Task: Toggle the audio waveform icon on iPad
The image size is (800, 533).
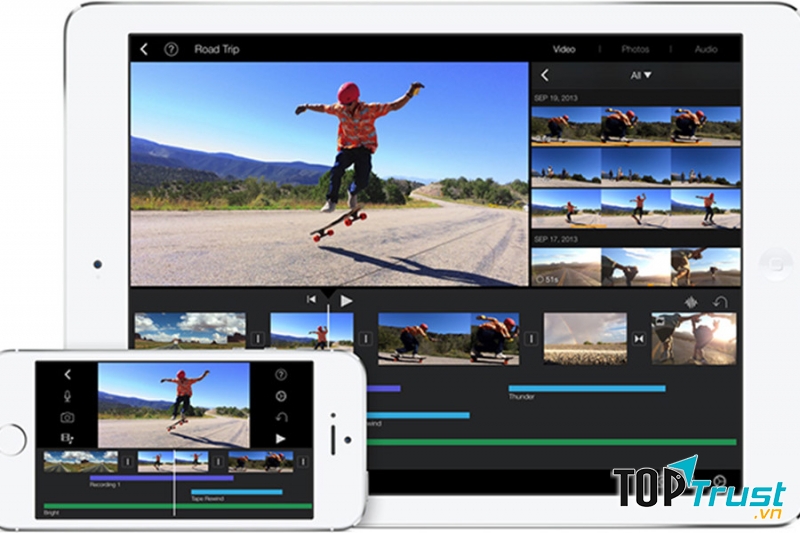Action: point(691,302)
